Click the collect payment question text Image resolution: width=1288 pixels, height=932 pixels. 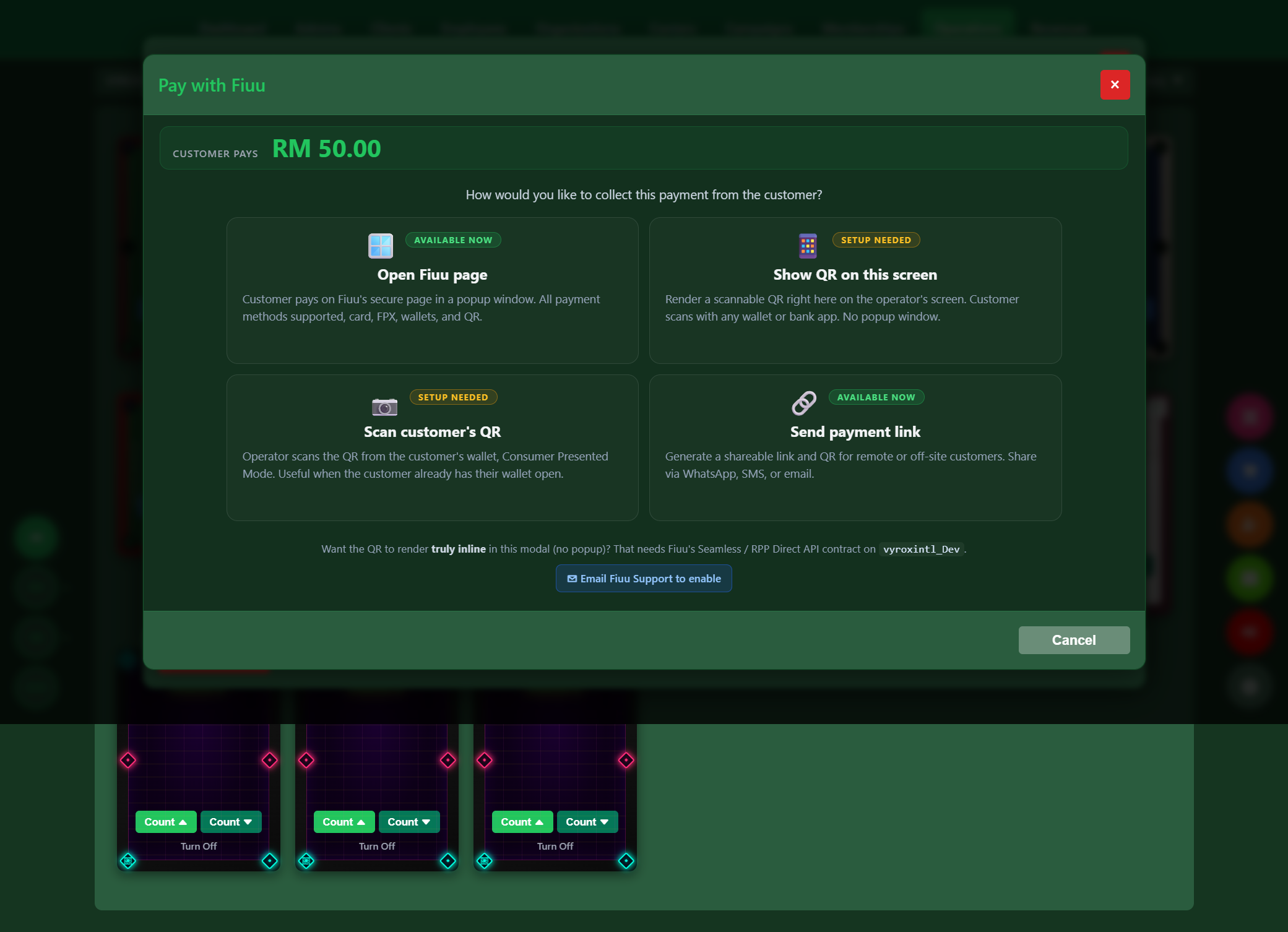(644, 195)
